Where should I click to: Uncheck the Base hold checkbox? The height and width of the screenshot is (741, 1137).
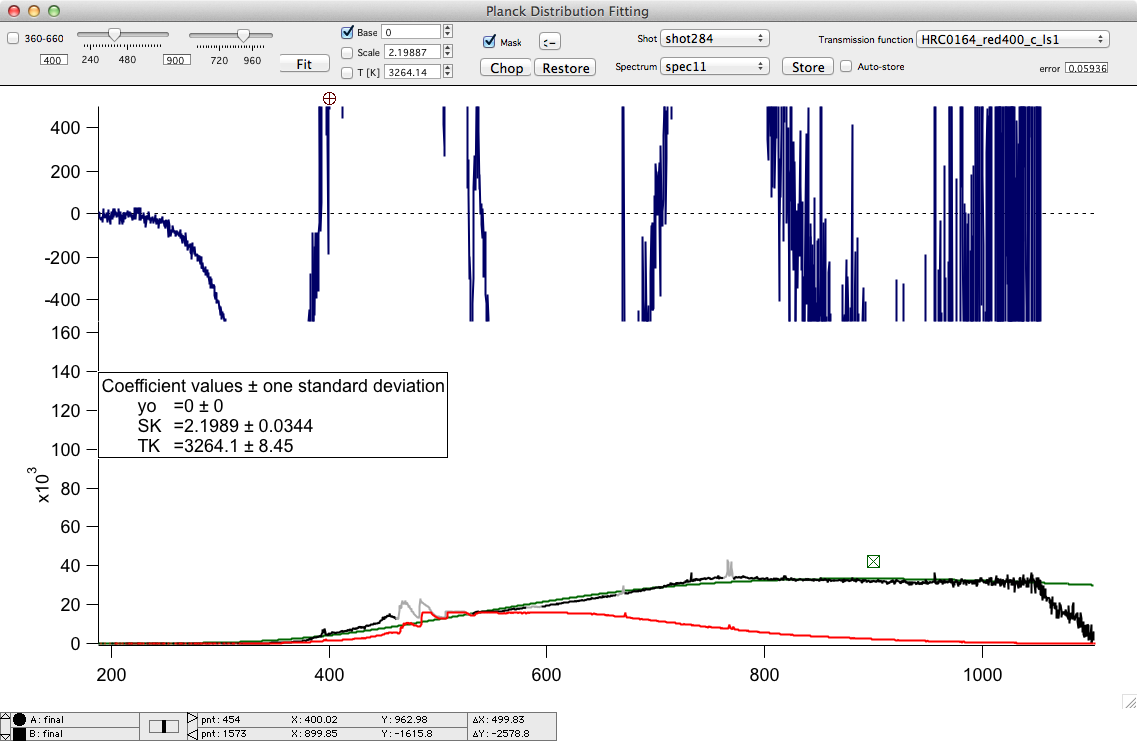(x=347, y=32)
